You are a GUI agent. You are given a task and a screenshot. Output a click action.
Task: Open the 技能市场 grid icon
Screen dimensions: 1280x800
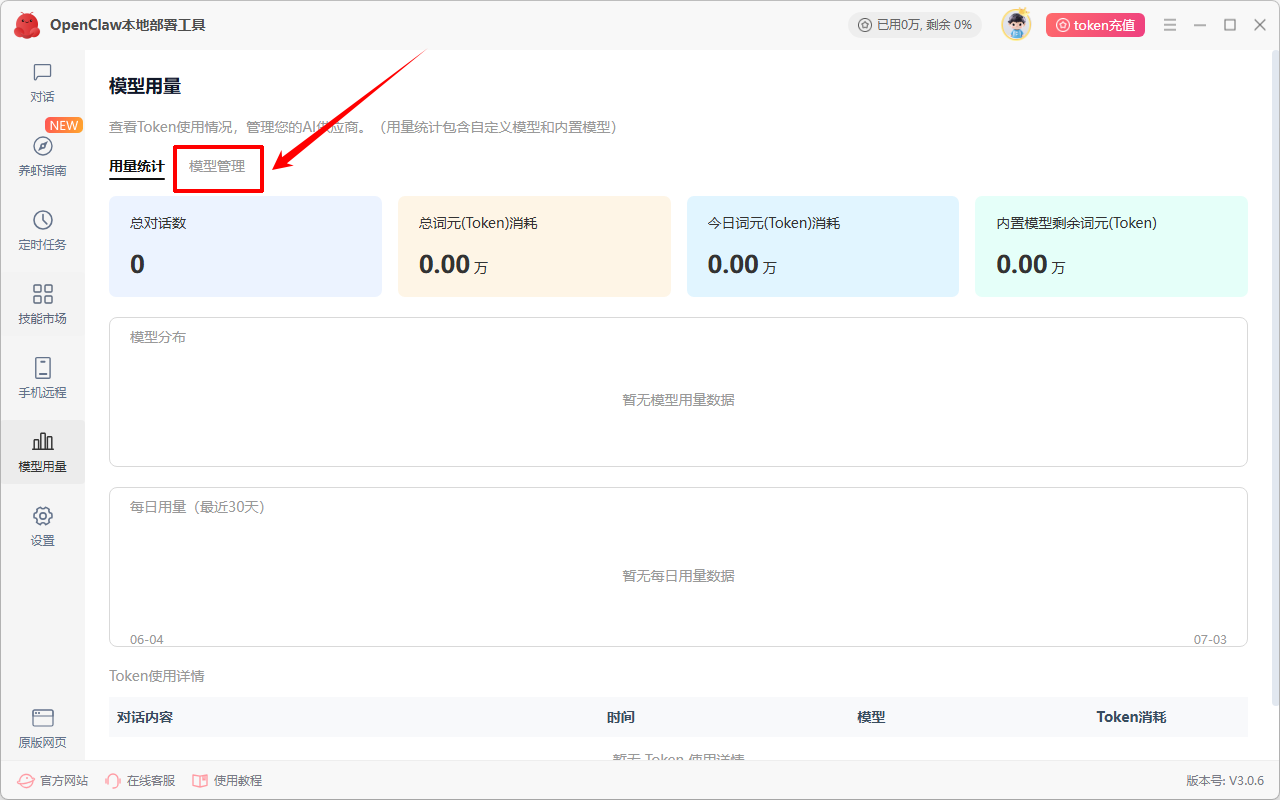[42, 294]
